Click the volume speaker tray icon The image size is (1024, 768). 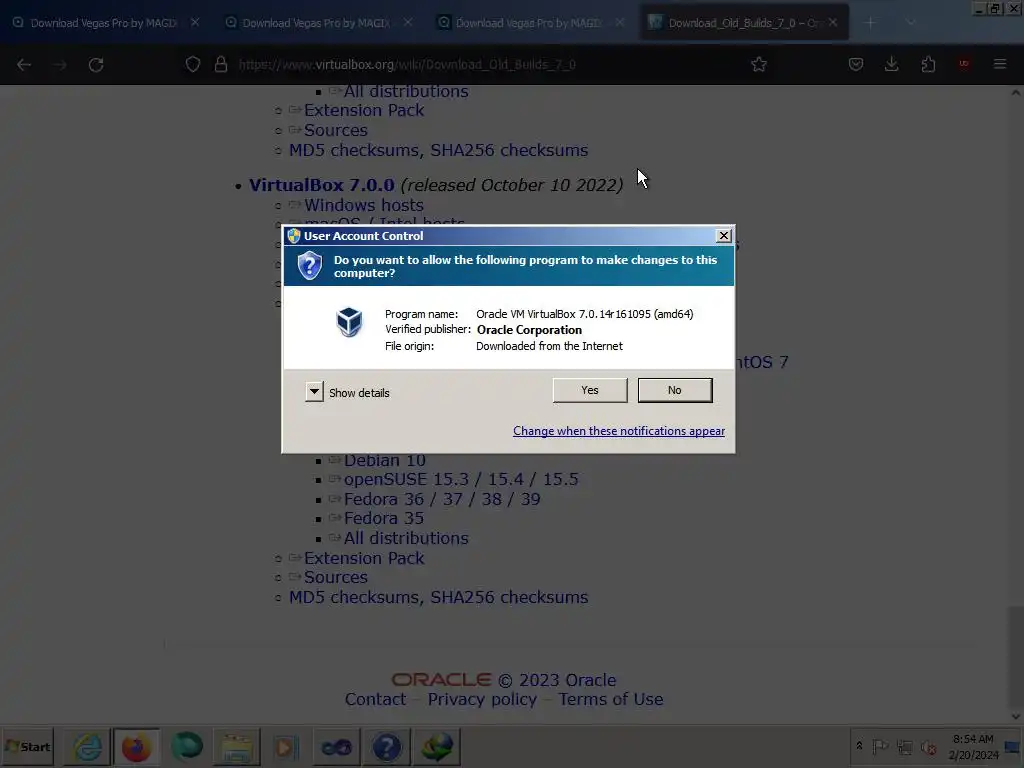928,746
